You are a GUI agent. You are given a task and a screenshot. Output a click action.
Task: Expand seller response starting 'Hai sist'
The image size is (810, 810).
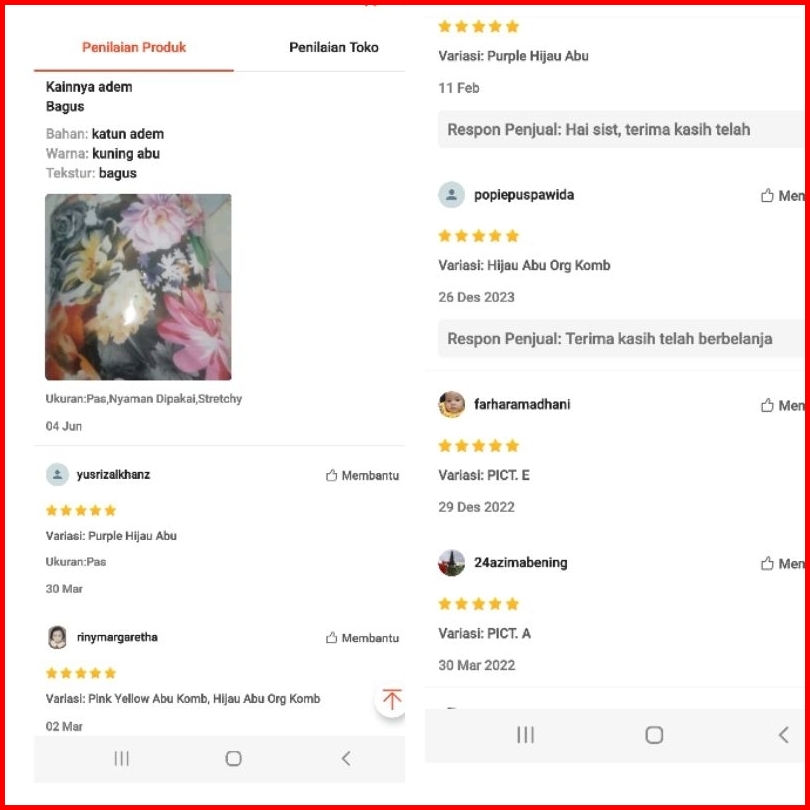pos(620,130)
